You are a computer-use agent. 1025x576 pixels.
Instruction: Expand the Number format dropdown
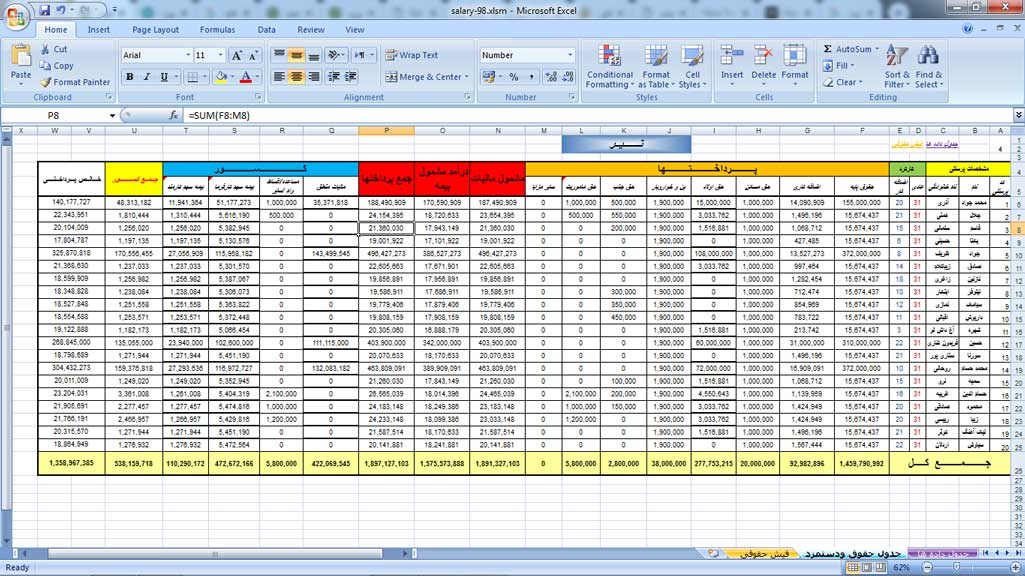click(570, 55)
